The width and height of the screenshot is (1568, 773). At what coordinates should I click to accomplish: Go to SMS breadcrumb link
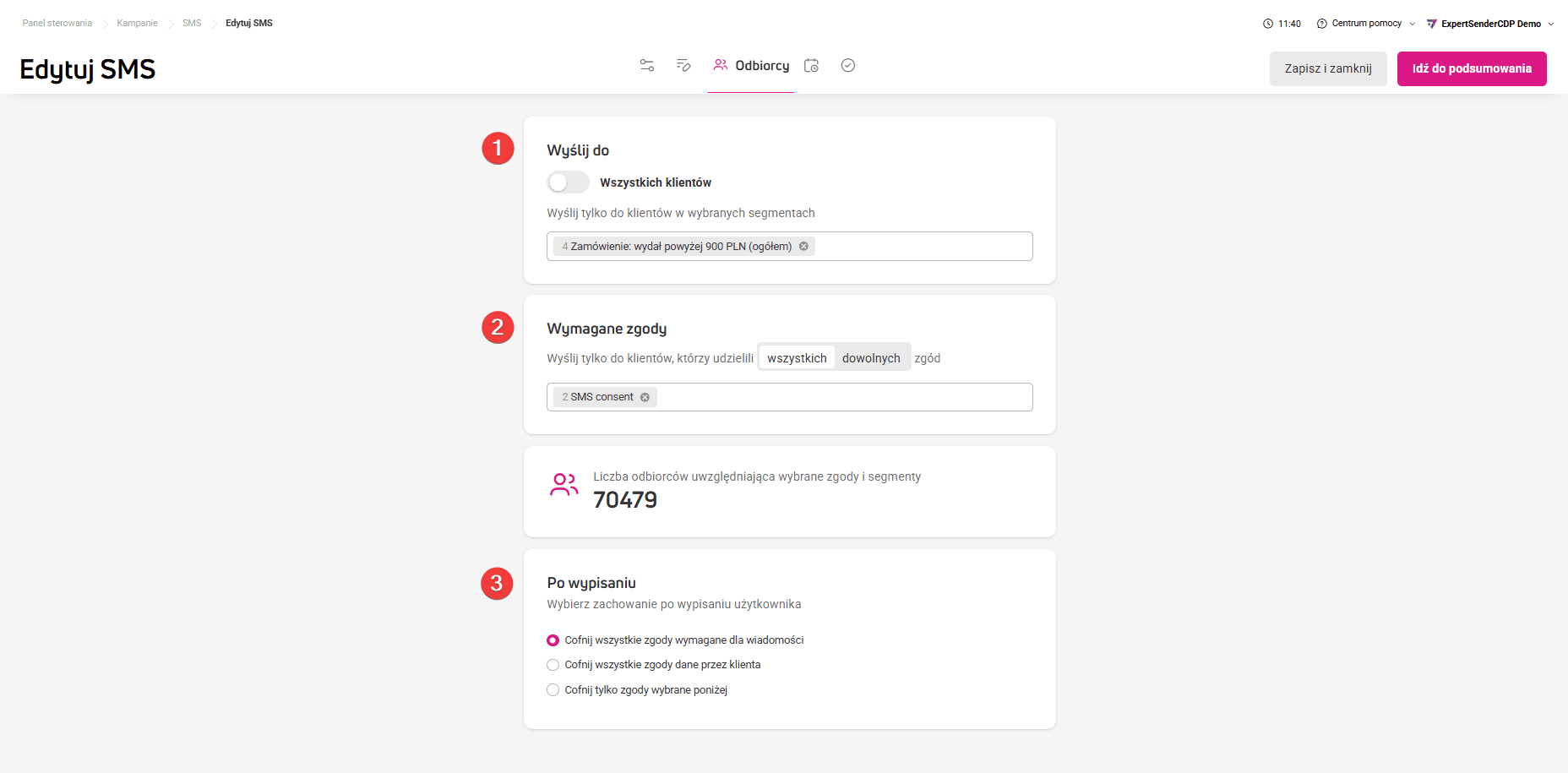coord(192,23)
